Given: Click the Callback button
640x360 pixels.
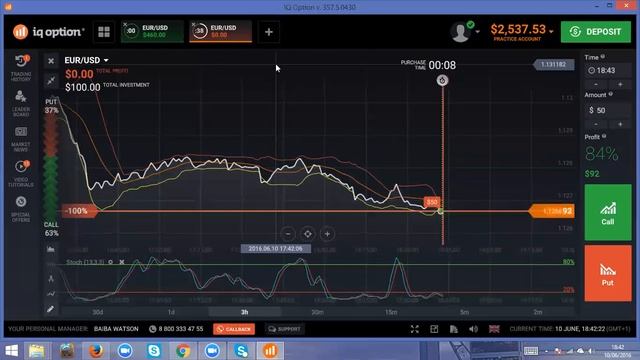Looking at the screenshot, I should [234, 329].
